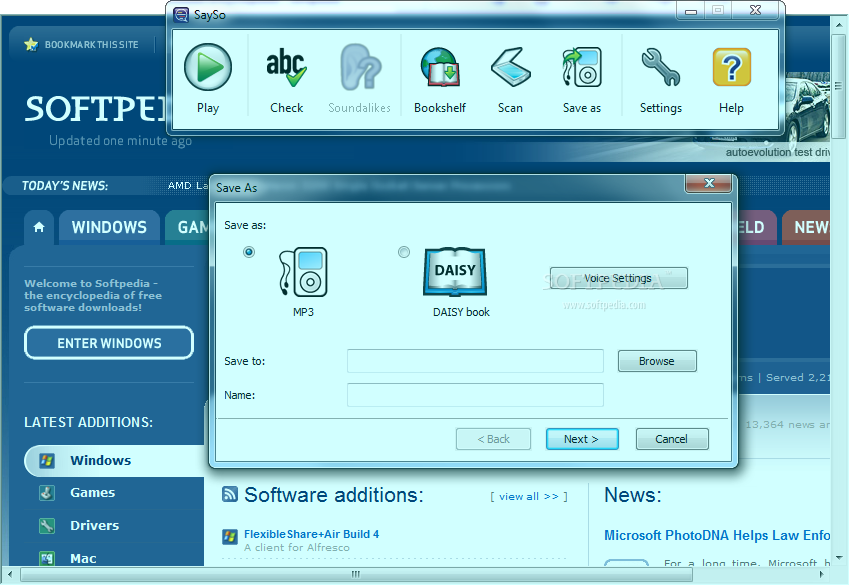The height and width of the screenshot is (585, 849).
Task: Click the NEWS tab on Softpedia
Action: [x=806, y=227]
